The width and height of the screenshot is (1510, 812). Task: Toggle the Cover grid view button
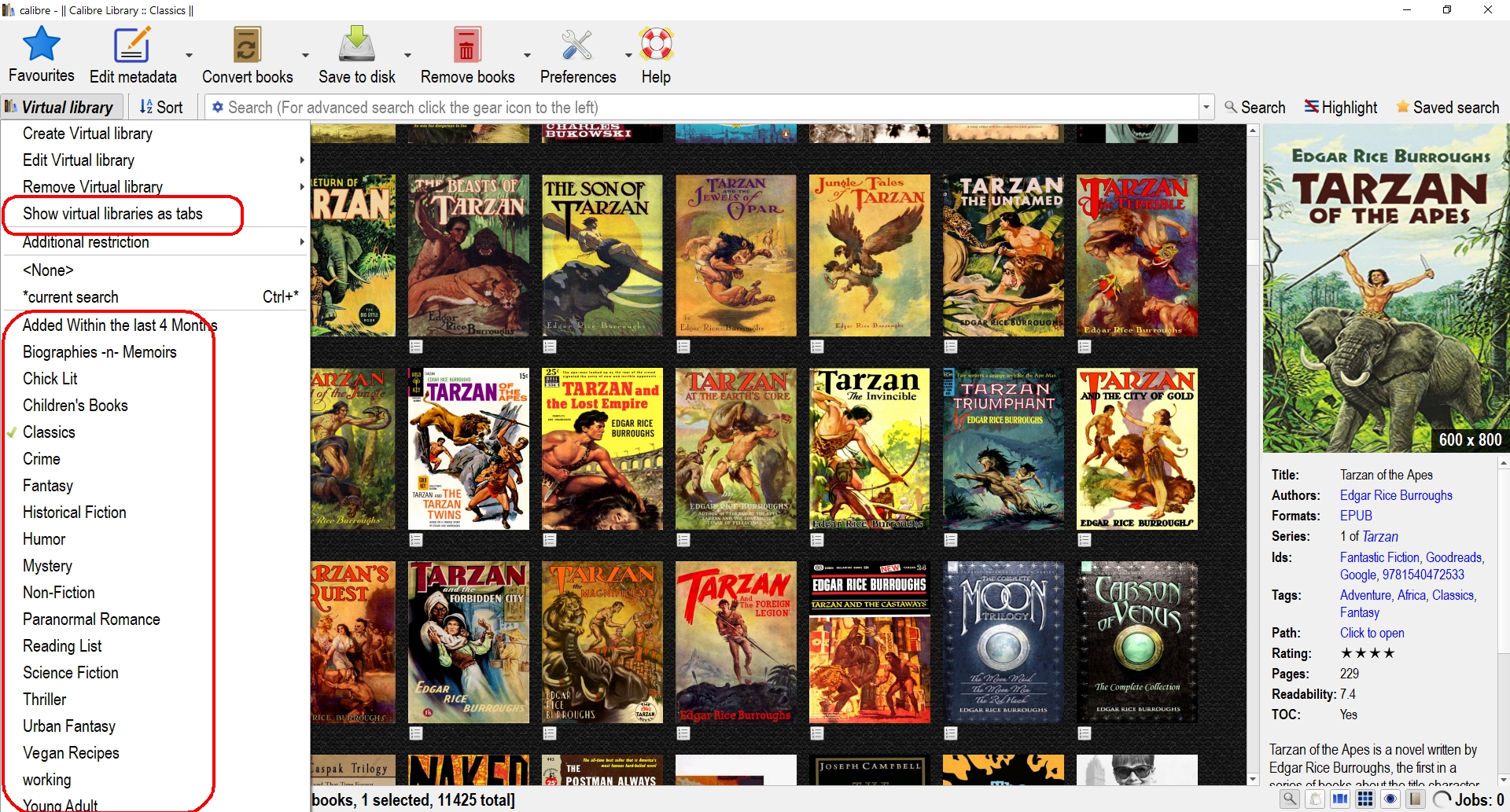[1365, 799]
